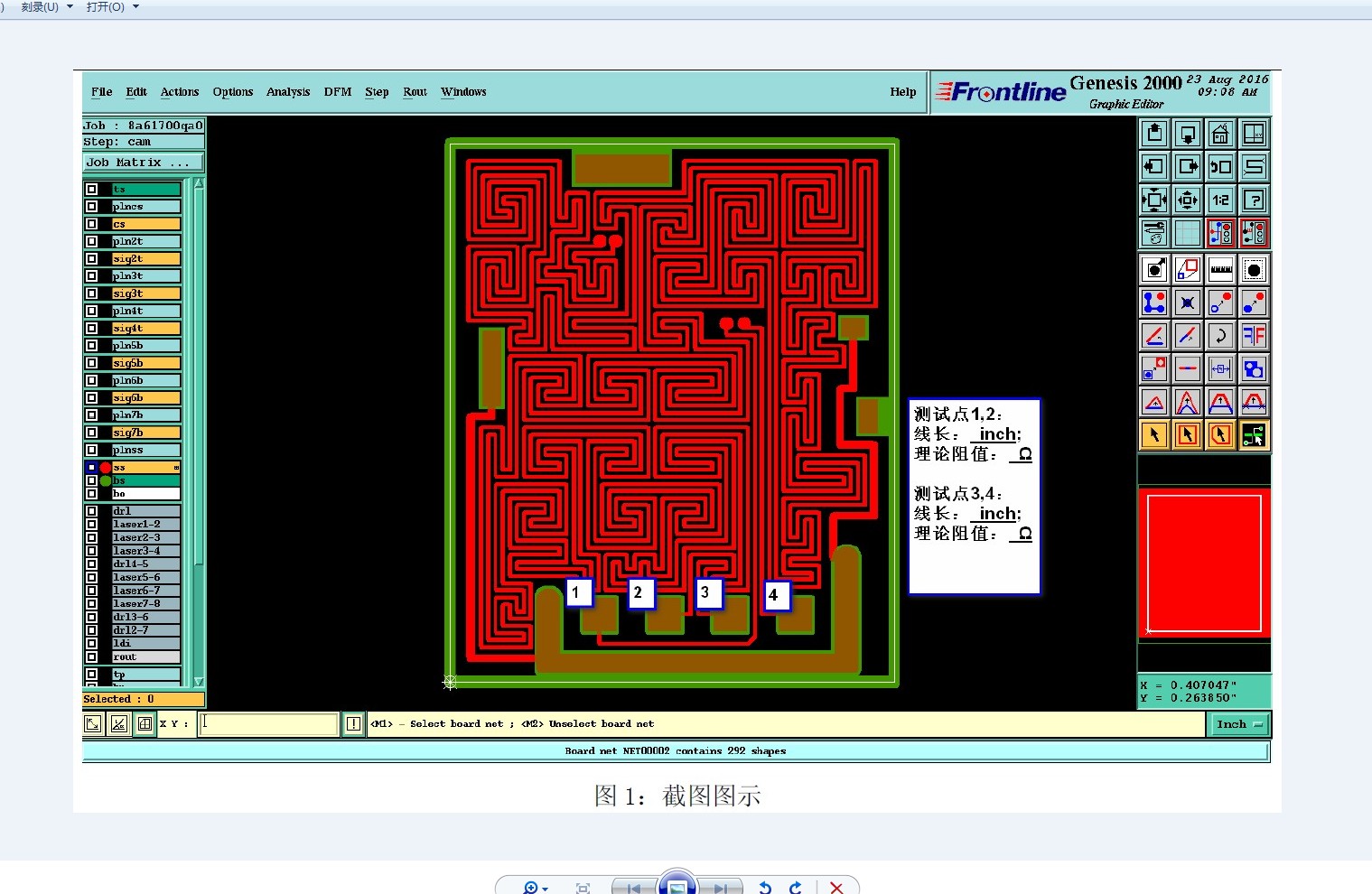Viewport: 1372px width, 894px height.
Task: Toggle the drl layer checkbox
Action: click(x=91, y=511)
